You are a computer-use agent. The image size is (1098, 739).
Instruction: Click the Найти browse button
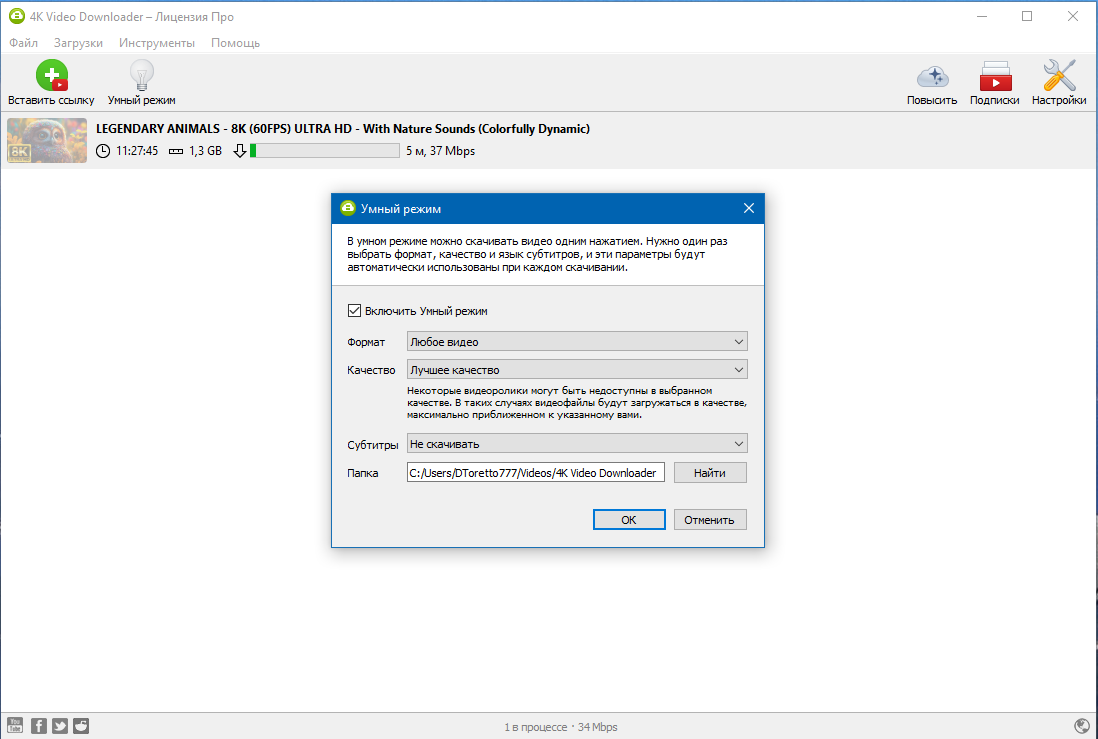point(710,473)
